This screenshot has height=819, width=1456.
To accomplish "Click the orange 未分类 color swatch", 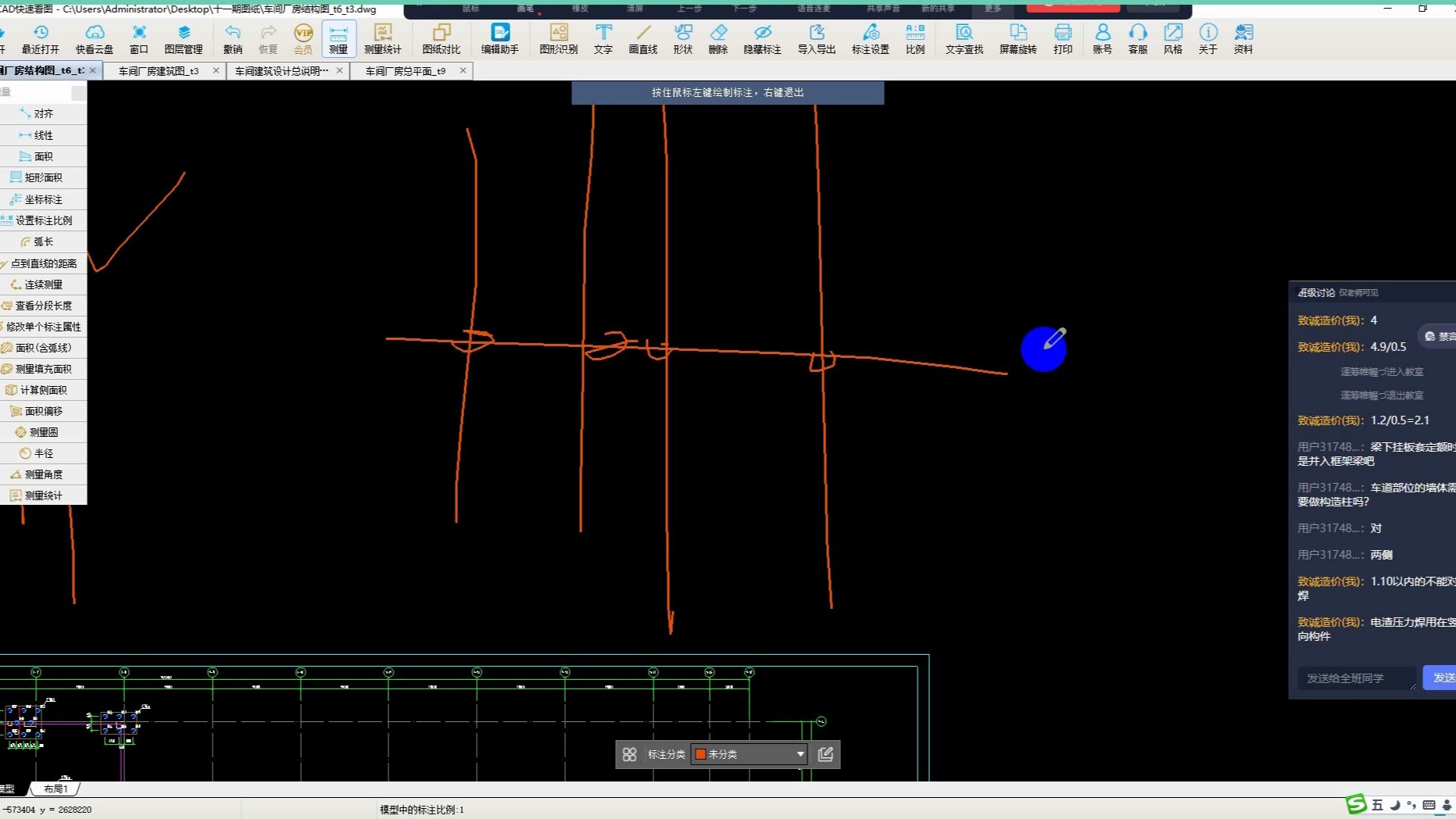I will coord(701,754).
